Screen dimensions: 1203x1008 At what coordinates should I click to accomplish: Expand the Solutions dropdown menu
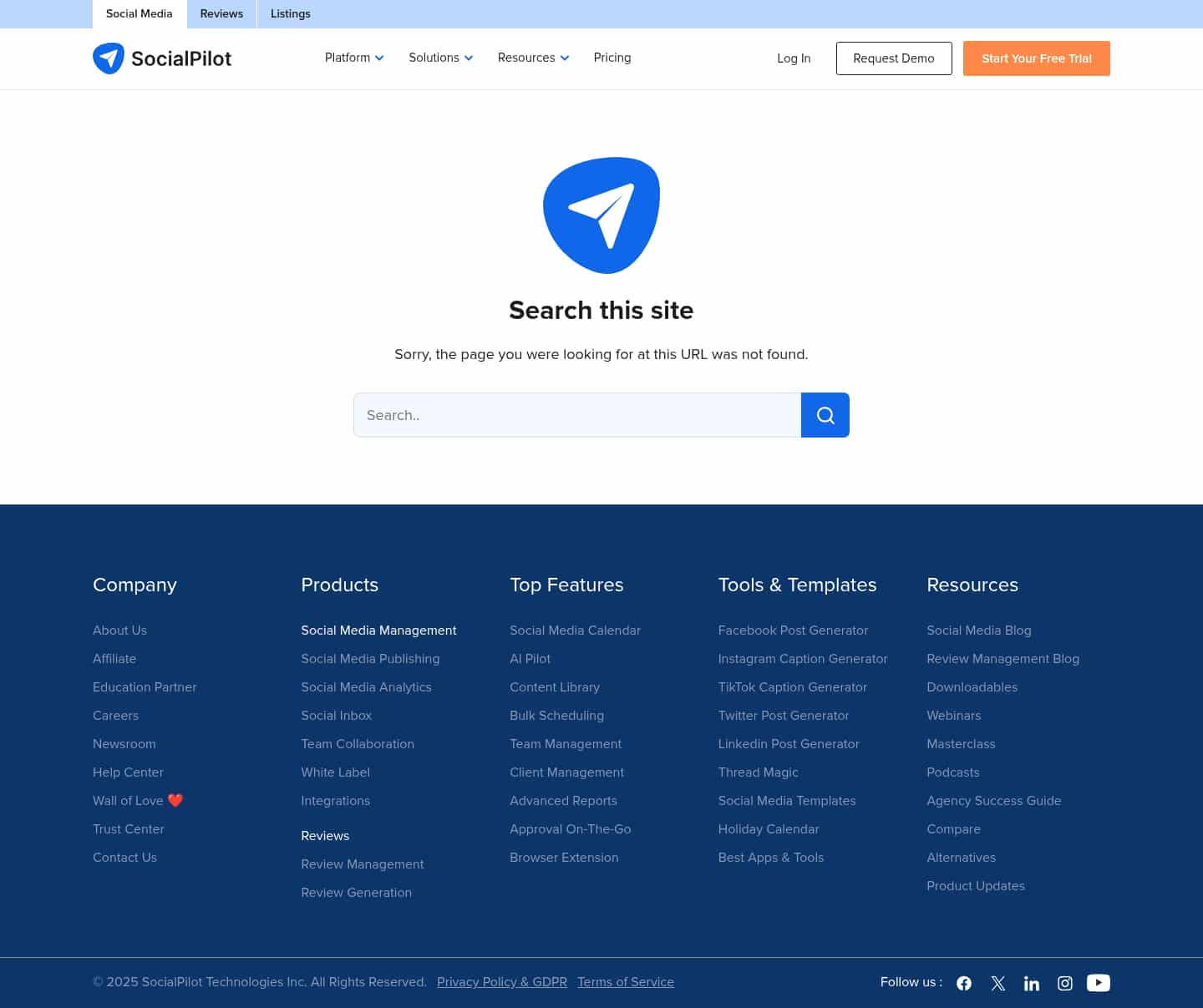coord(440,58)
